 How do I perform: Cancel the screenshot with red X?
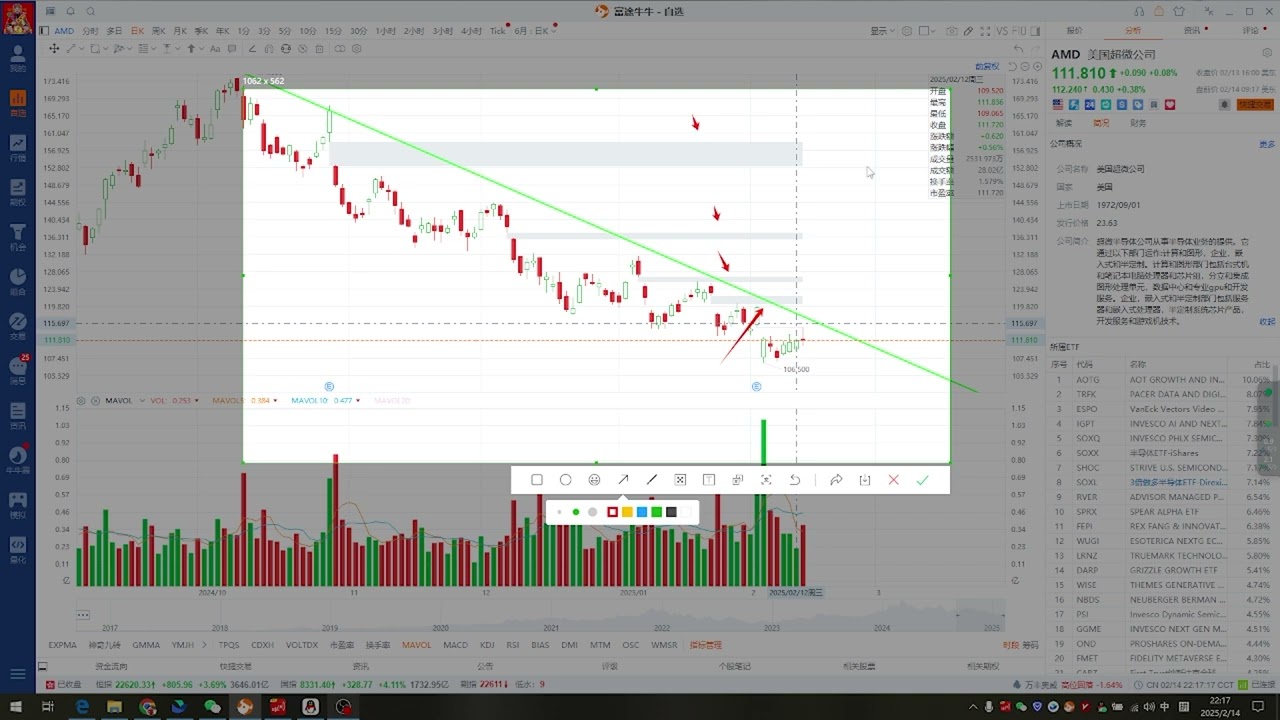(x=894, y=480)
